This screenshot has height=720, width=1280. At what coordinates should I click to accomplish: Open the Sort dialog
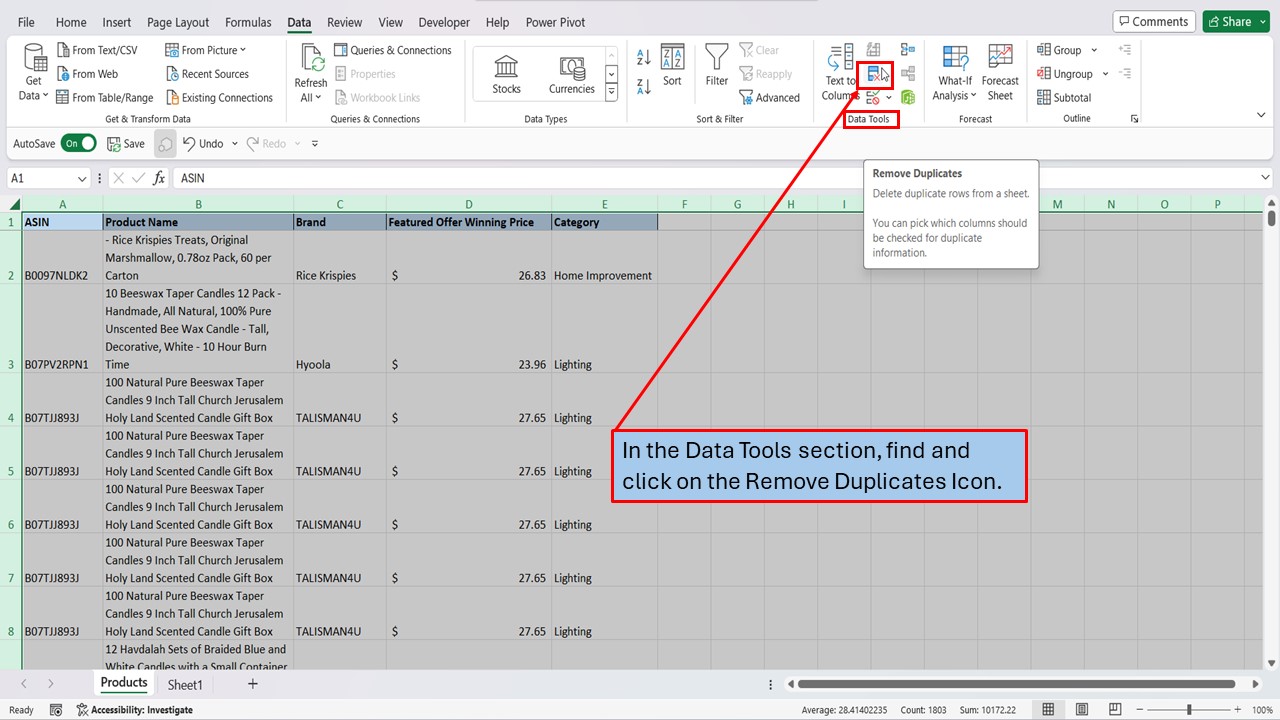pos(672,72)
